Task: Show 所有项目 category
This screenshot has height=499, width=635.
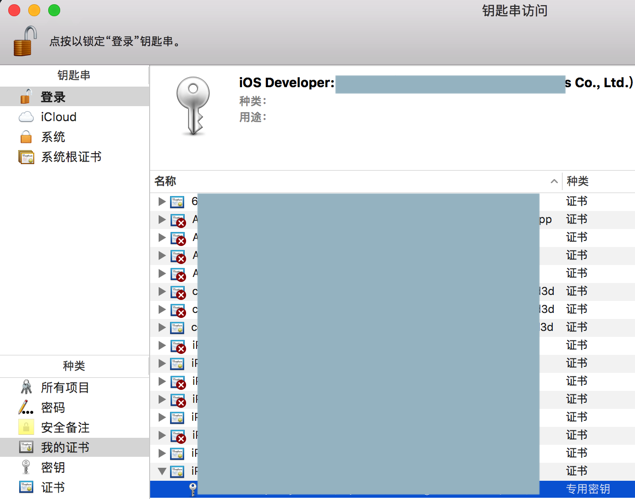Action: pyautogui.click(x=75, y=388)
